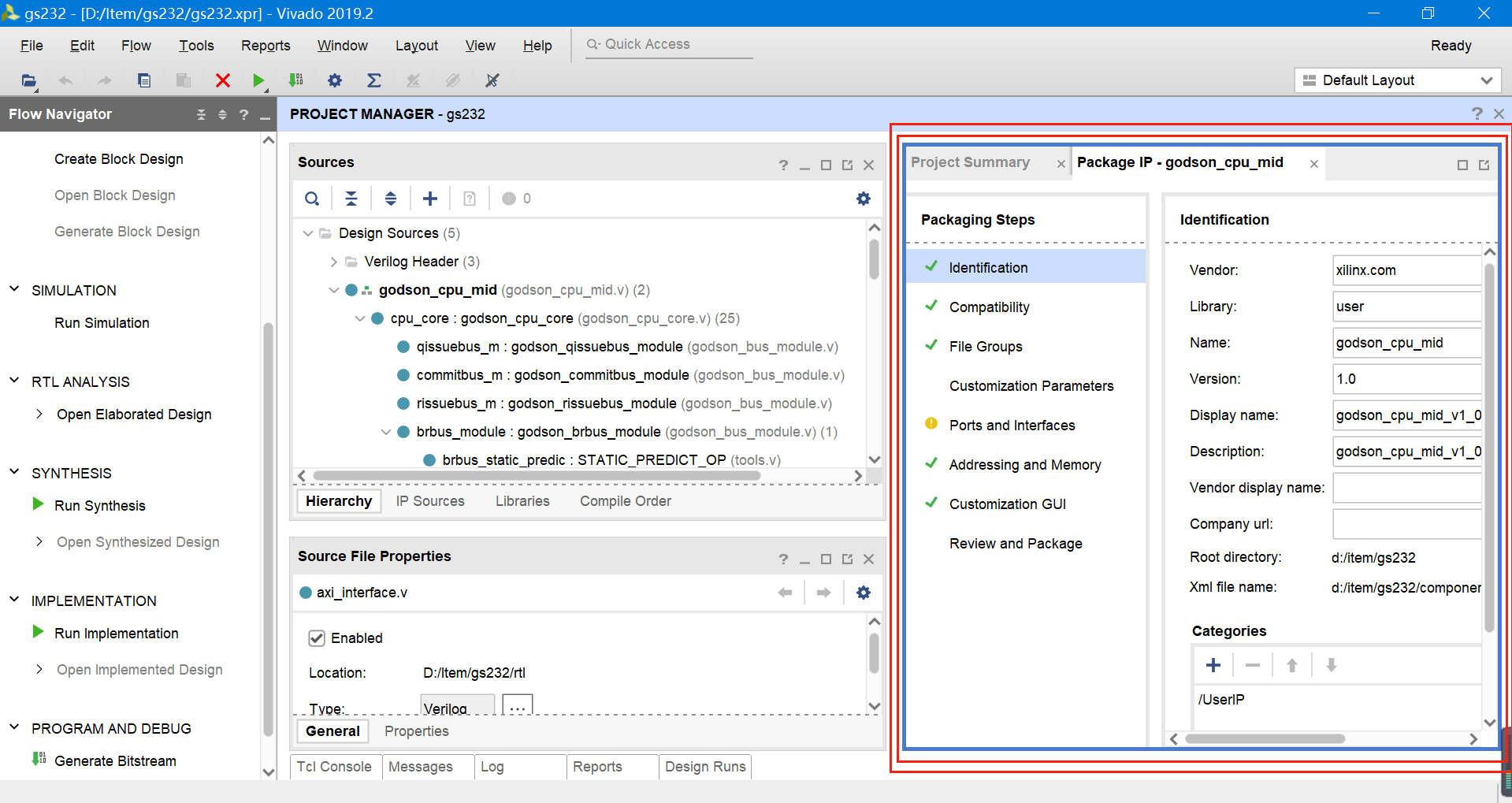Go to next object in Source File Properties

coord(824,593)
